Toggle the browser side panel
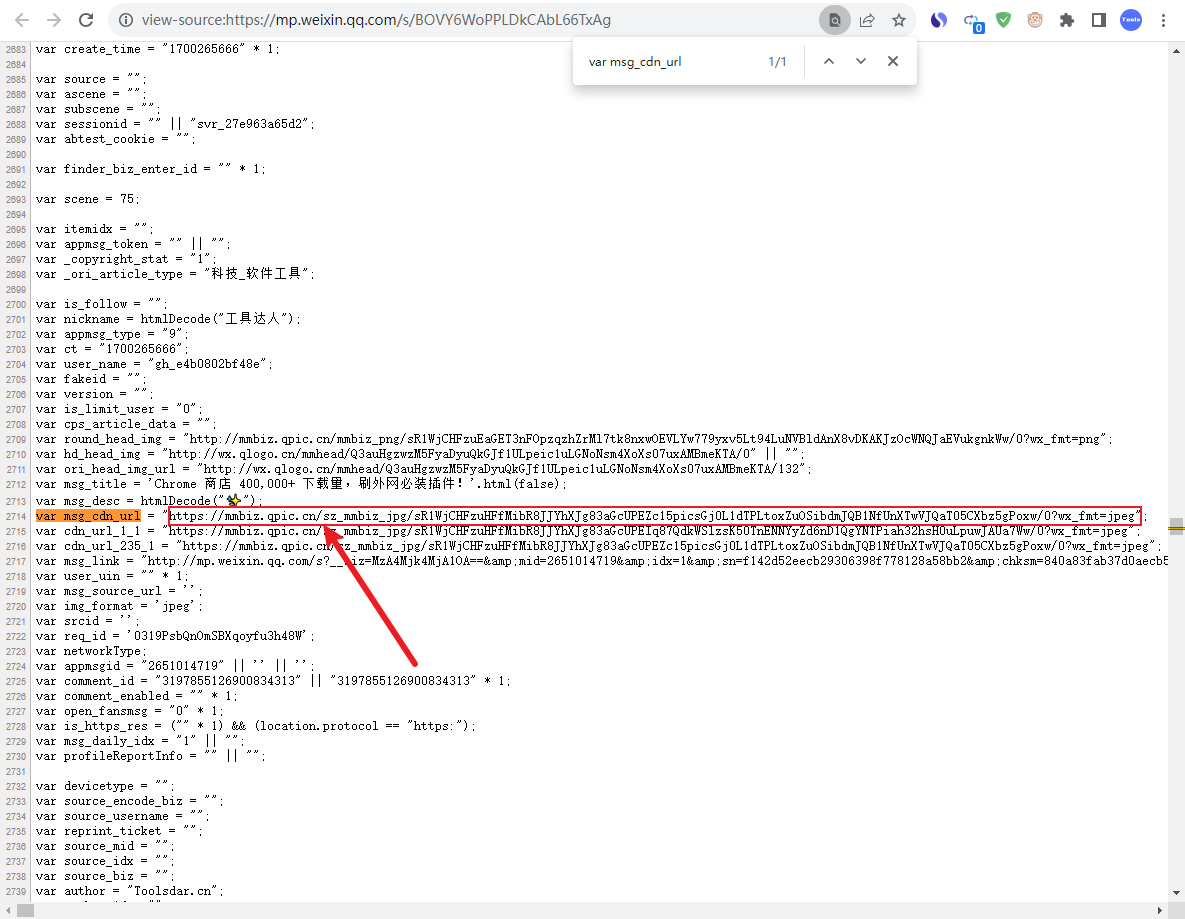 (x=1098, y=20)
